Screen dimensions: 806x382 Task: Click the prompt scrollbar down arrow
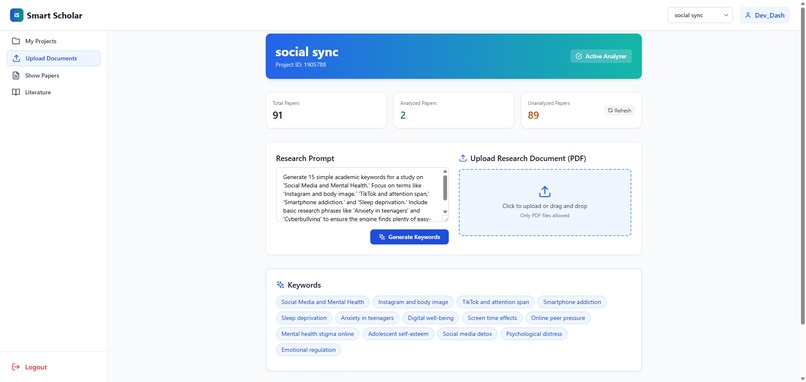(x=445, y=211)
